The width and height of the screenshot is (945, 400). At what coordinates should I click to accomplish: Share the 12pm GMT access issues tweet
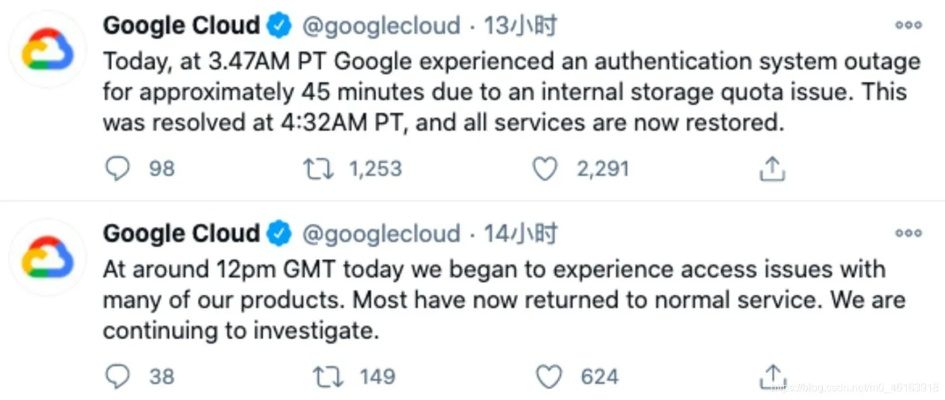pos(771,376)
